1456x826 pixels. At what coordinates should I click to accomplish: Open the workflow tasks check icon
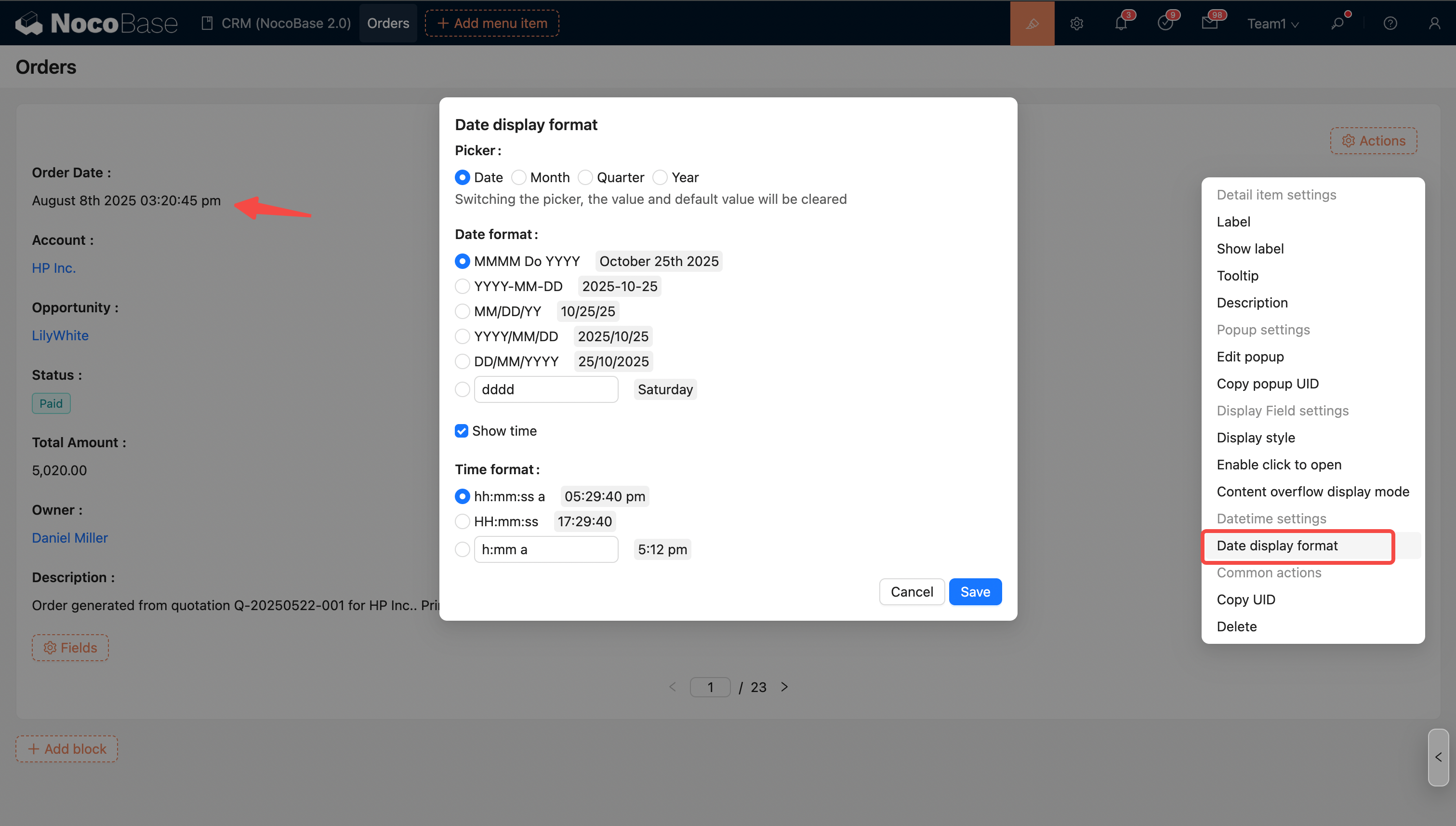[1165, 23]
